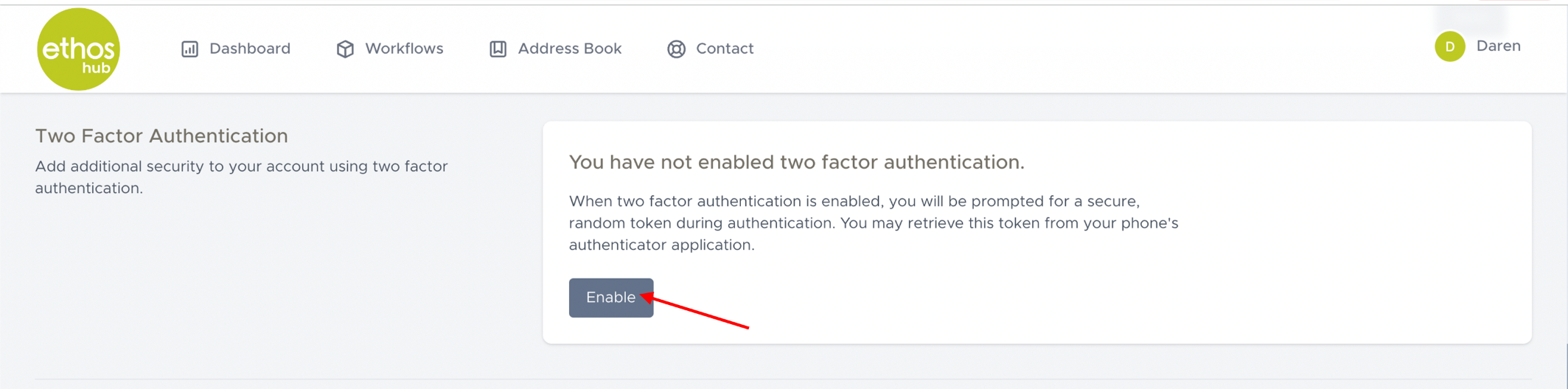Click the Workflows cube icon

click(345, 49)
